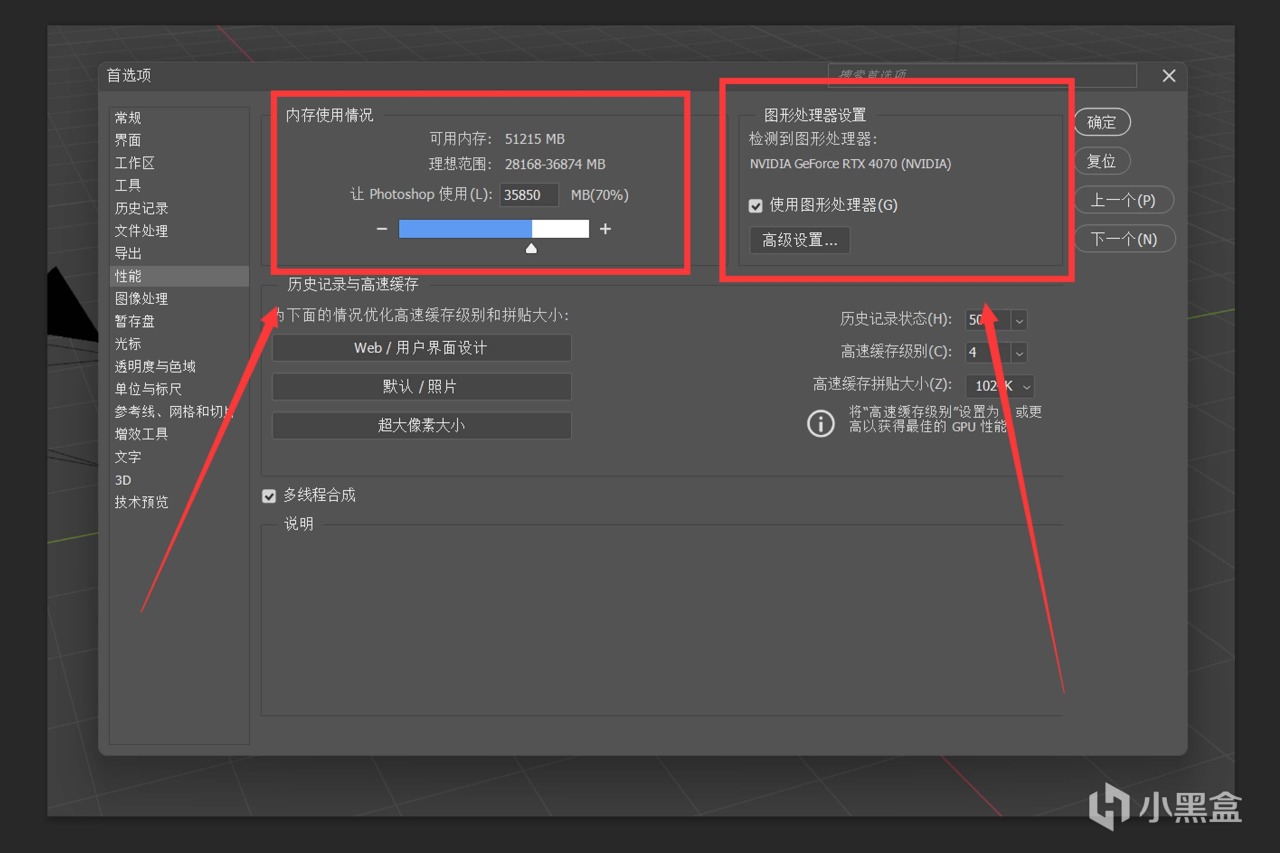This screenshot has width=1280, height=853.
Task: Choose the 超大像素大小 cache preset
Action: coord(421,425)
